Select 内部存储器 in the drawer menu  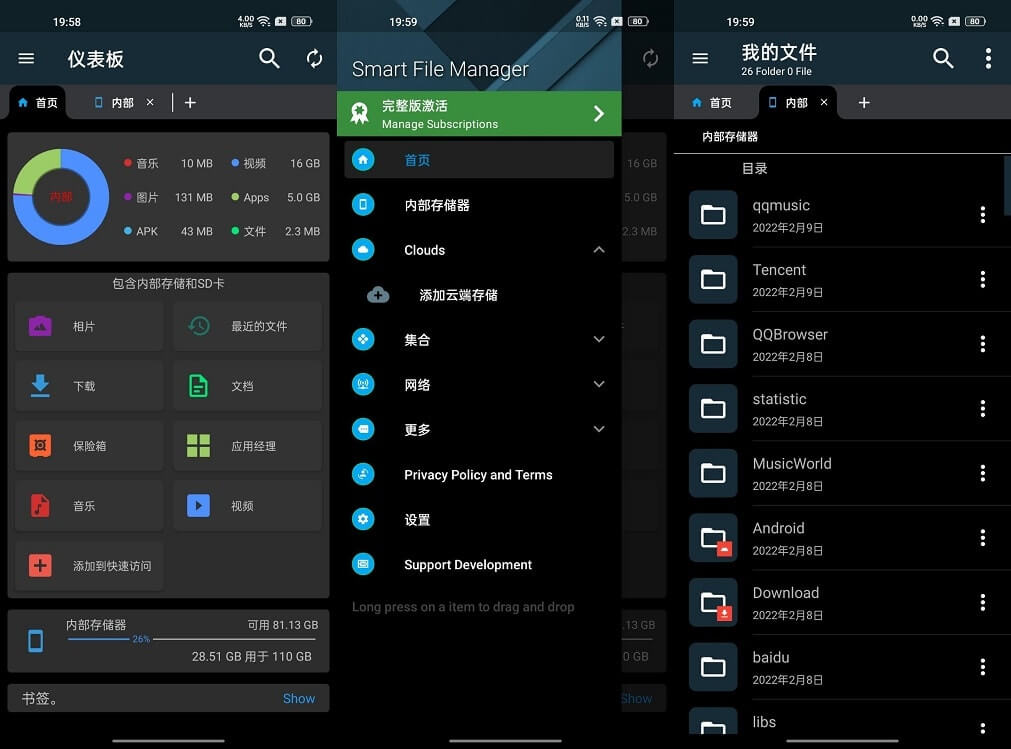(478, 205)
